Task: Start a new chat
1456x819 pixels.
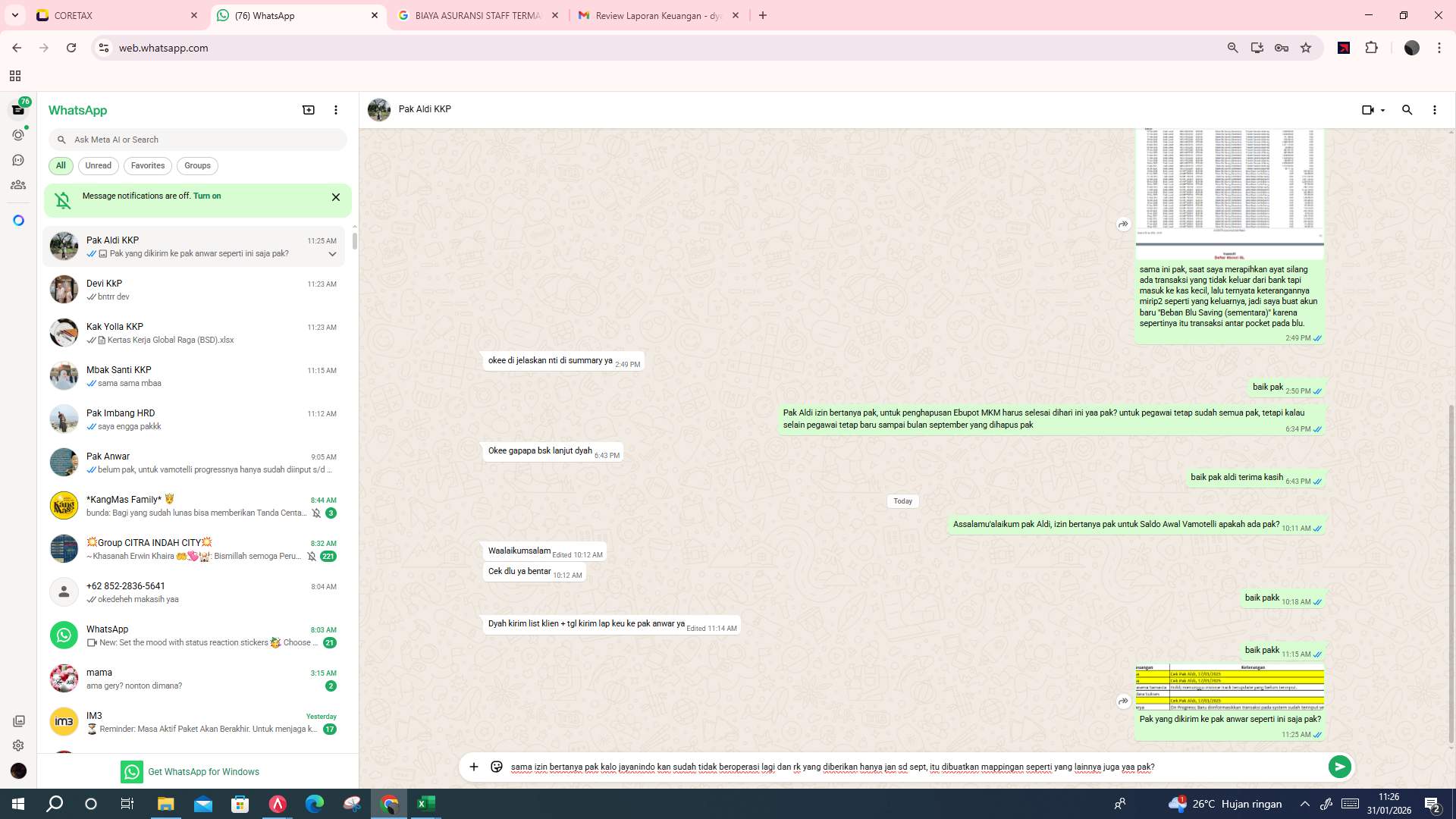Action: 309,109
